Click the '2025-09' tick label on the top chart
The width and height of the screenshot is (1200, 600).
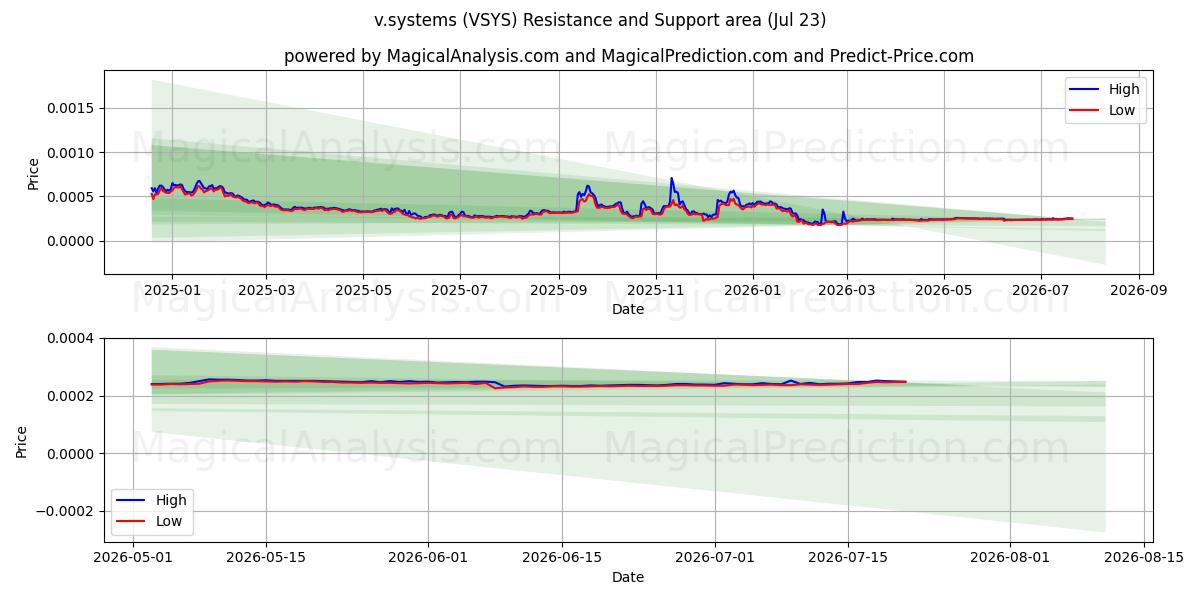(x=558, y=290)
